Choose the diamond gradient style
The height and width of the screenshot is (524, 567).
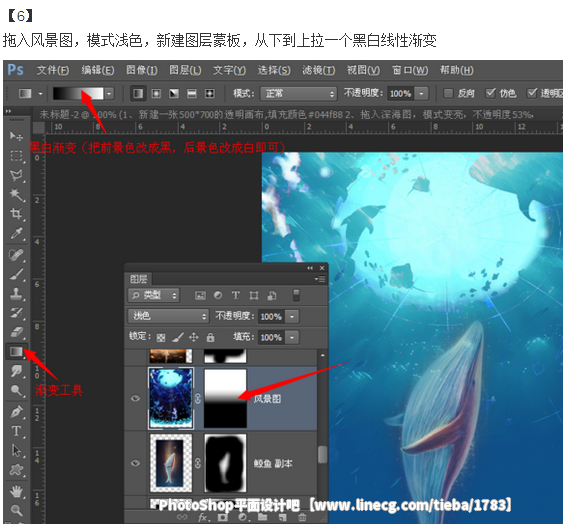pyautogui.click(x=210, y=94)
